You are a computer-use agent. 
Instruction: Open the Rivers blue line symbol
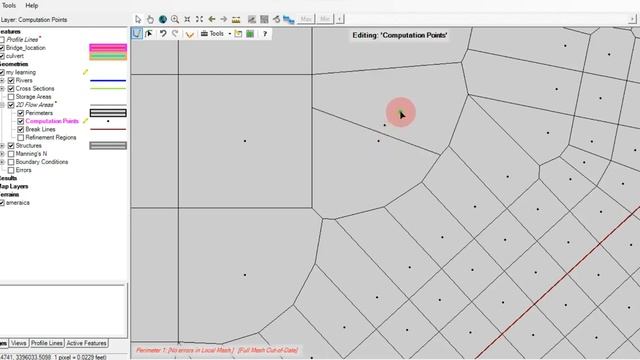click(108, 80)
